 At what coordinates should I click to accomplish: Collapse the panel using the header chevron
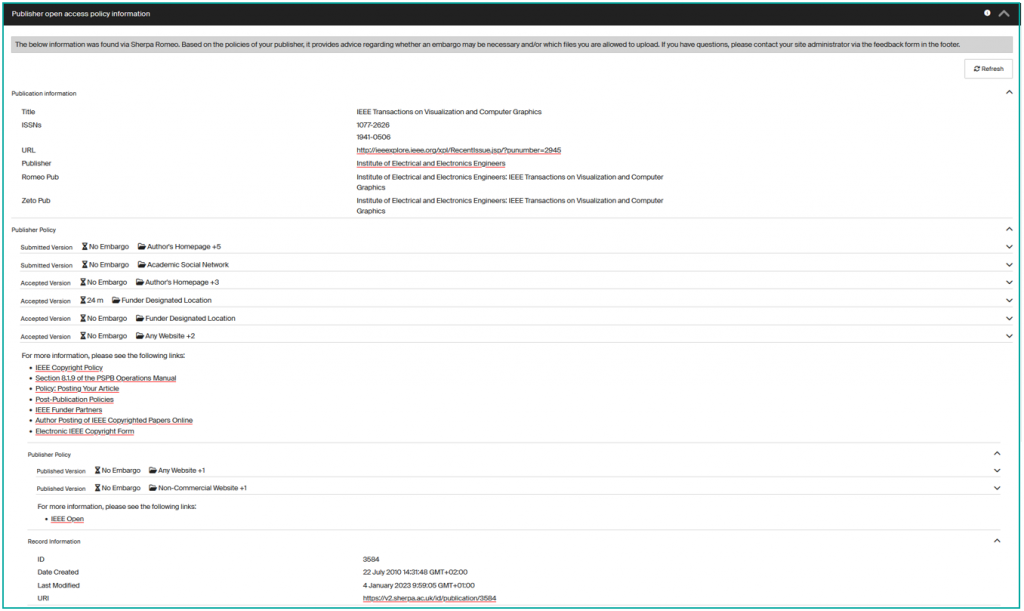click(x=1003, y=13)
